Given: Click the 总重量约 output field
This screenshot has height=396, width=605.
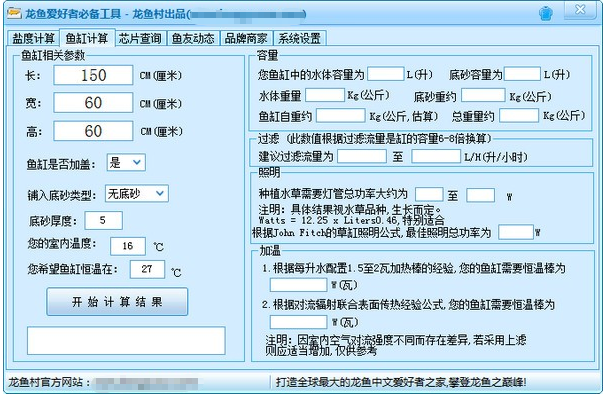Looking at the screenshot, I should (519, 115).
